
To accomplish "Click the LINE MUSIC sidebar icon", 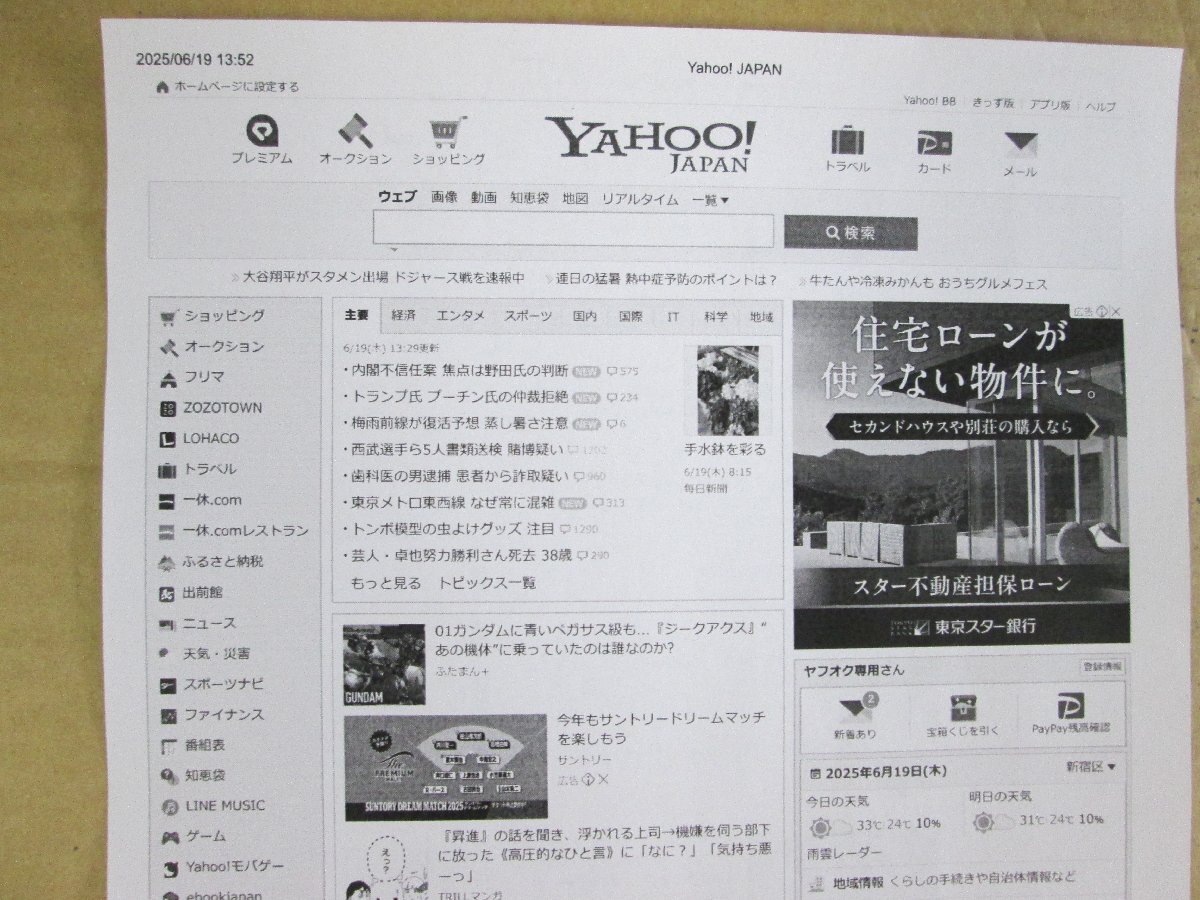I will (170, 807).
